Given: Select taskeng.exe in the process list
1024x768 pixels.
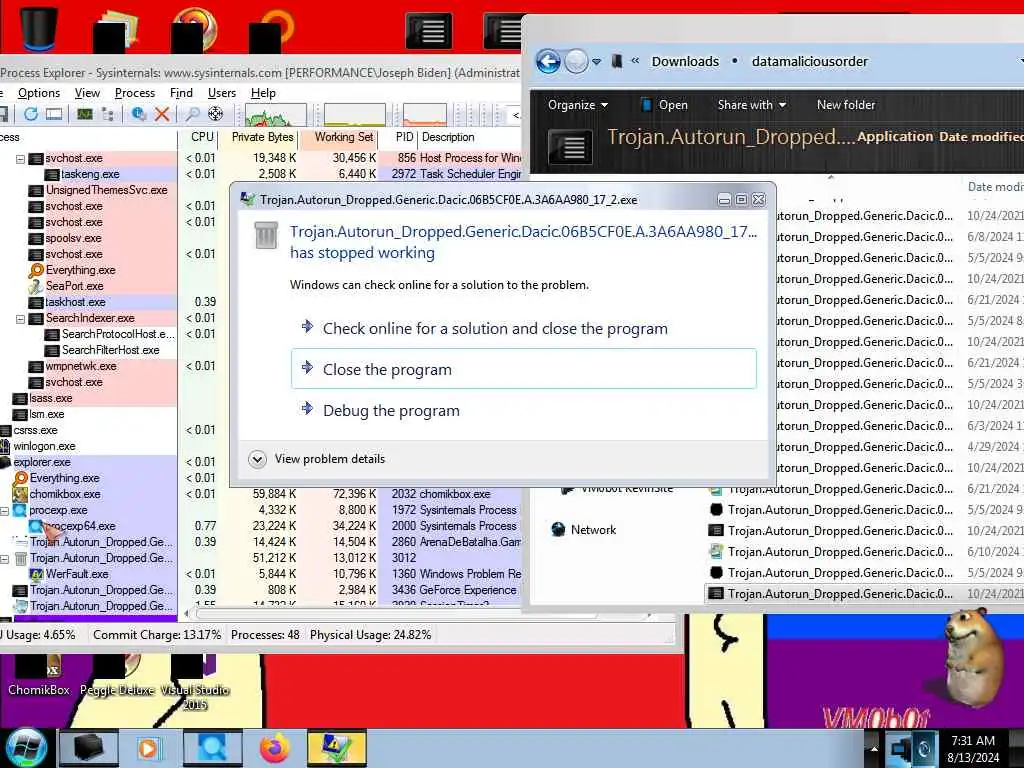Looking at the screenshot, I should tap(89, 174).
